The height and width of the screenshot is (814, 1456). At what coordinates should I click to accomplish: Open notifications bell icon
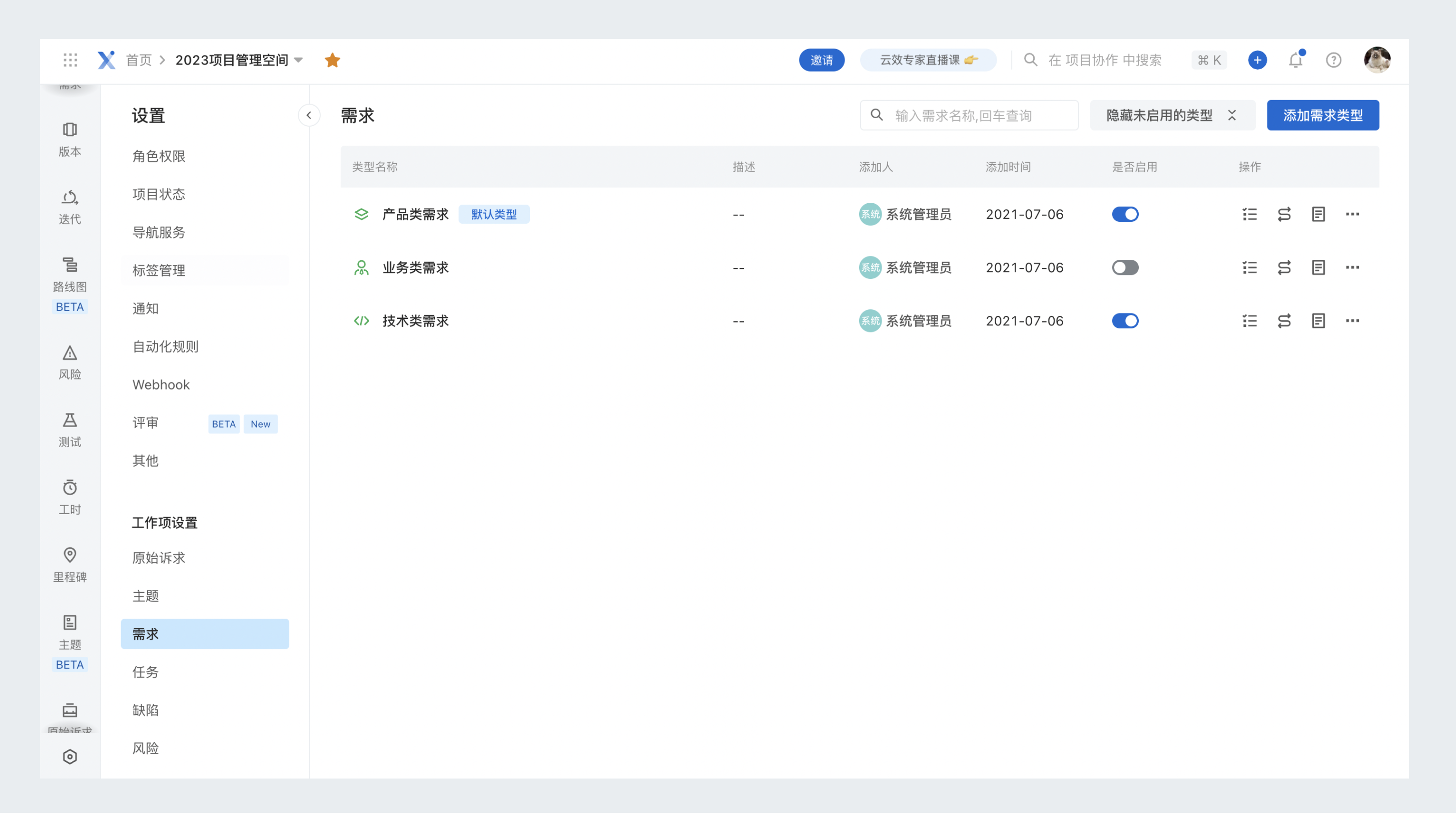pyautogui.click(x=1295, y=60)
